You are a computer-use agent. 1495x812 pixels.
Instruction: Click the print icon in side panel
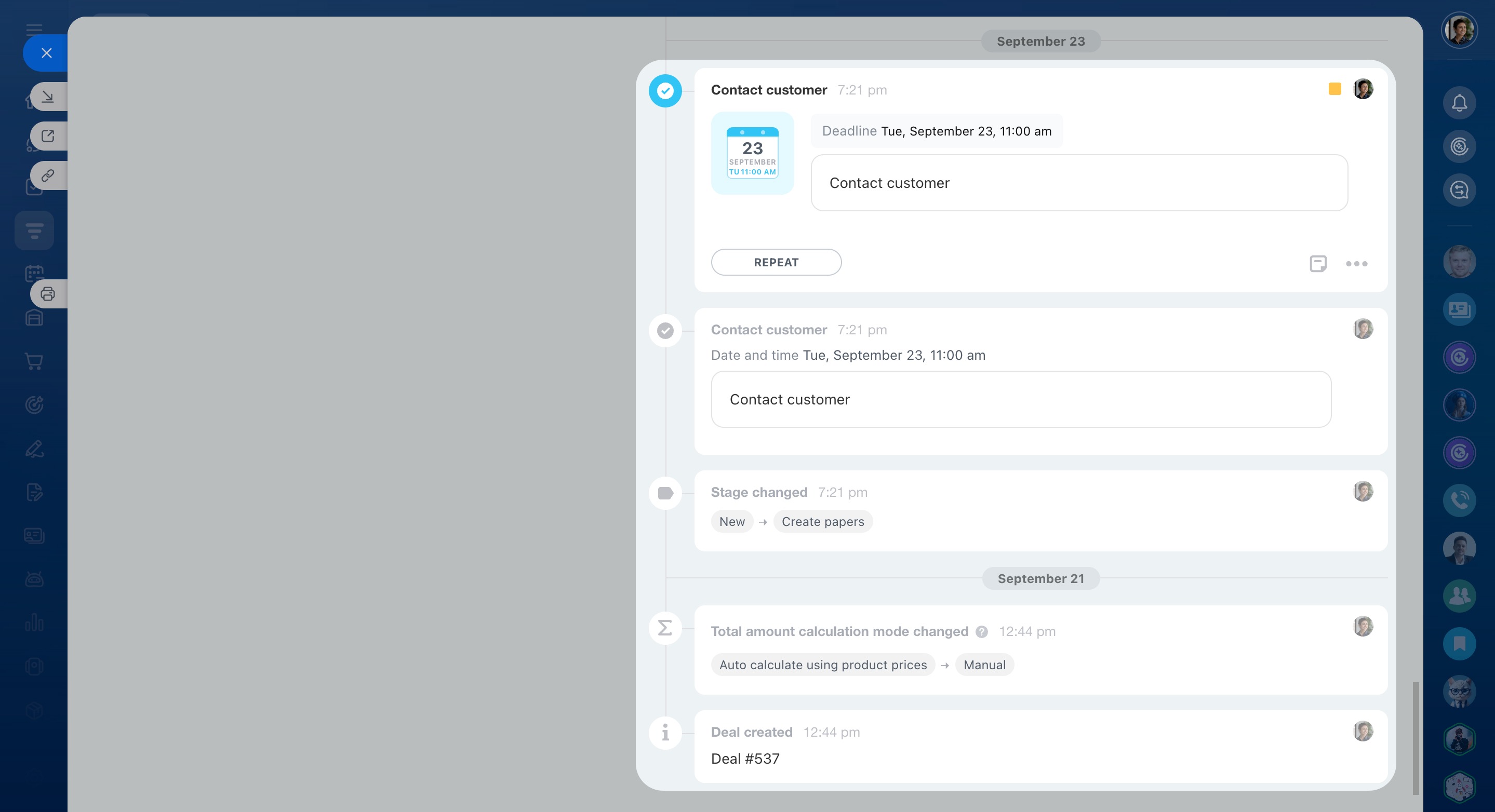tap(48, 294)
